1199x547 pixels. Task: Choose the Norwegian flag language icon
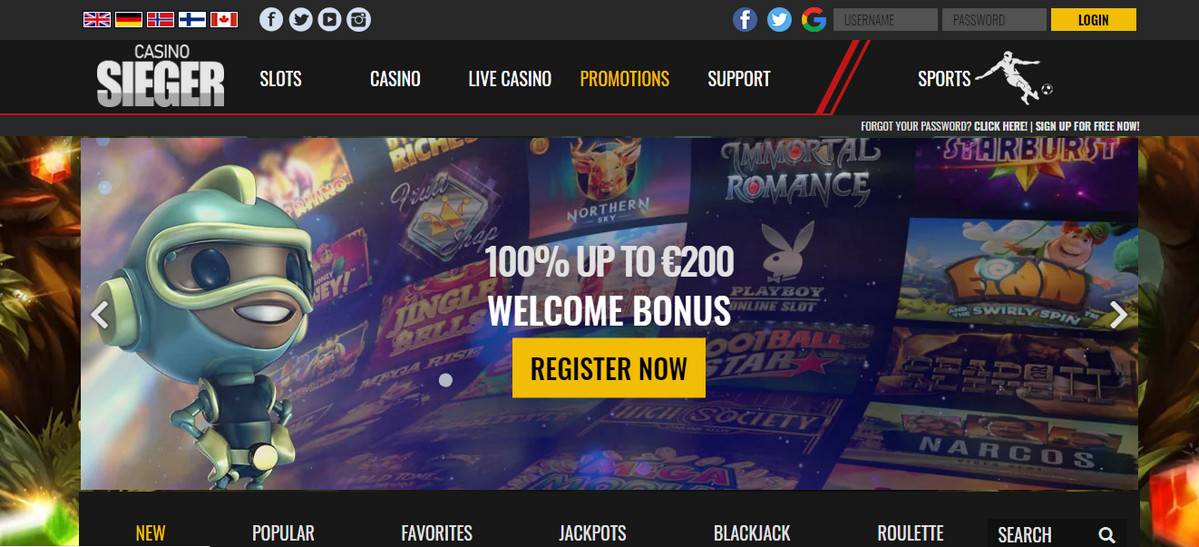(x=161, y=20)
